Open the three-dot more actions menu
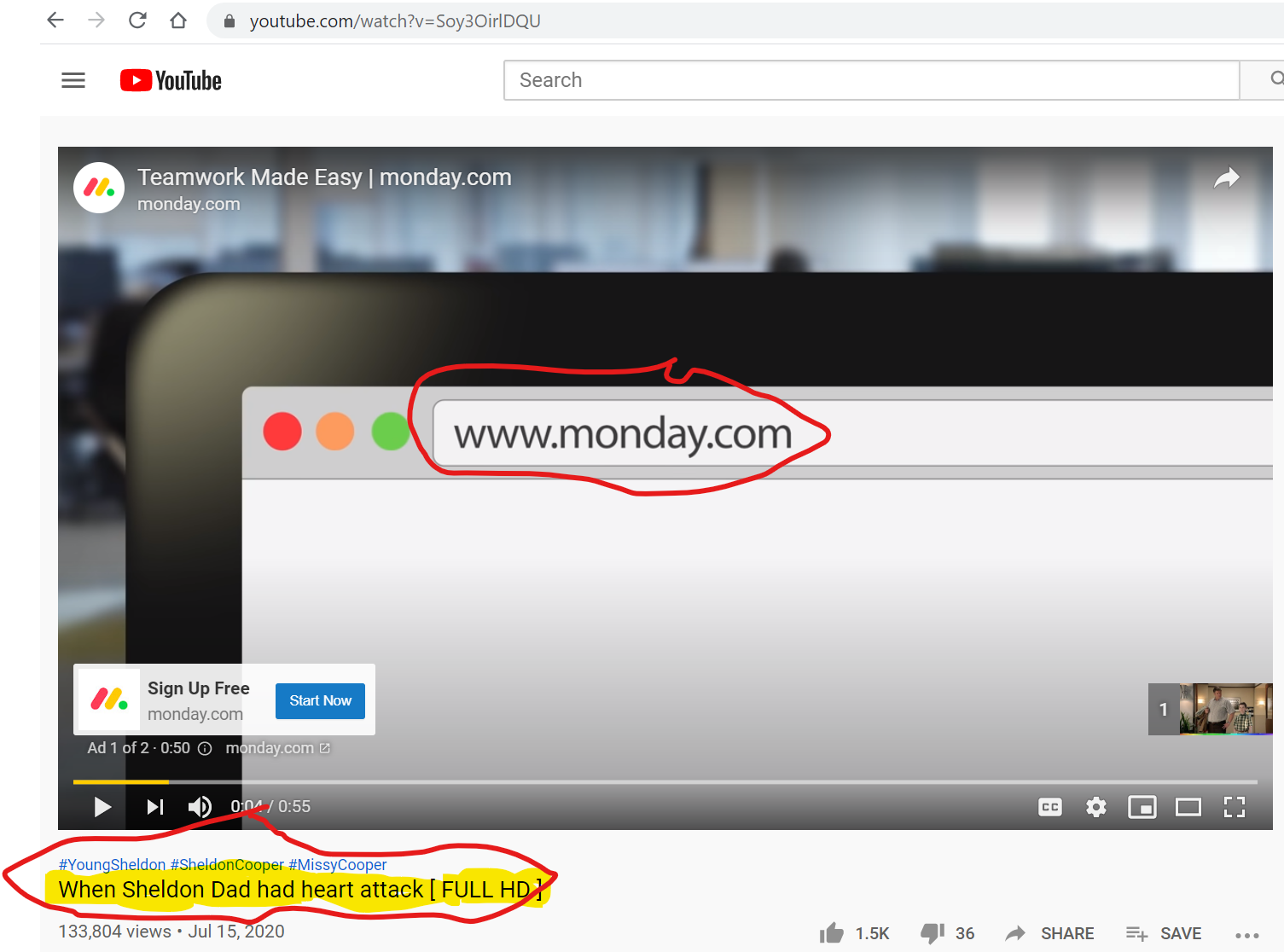This screenshot has width=1284, height=952. tap(1246, 935)
